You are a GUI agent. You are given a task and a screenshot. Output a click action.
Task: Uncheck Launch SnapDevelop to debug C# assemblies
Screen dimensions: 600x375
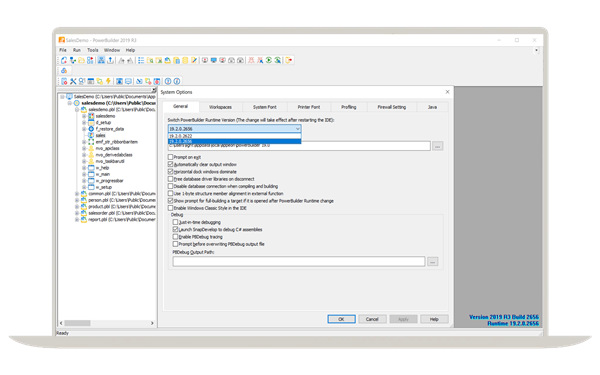pos(175,229)
